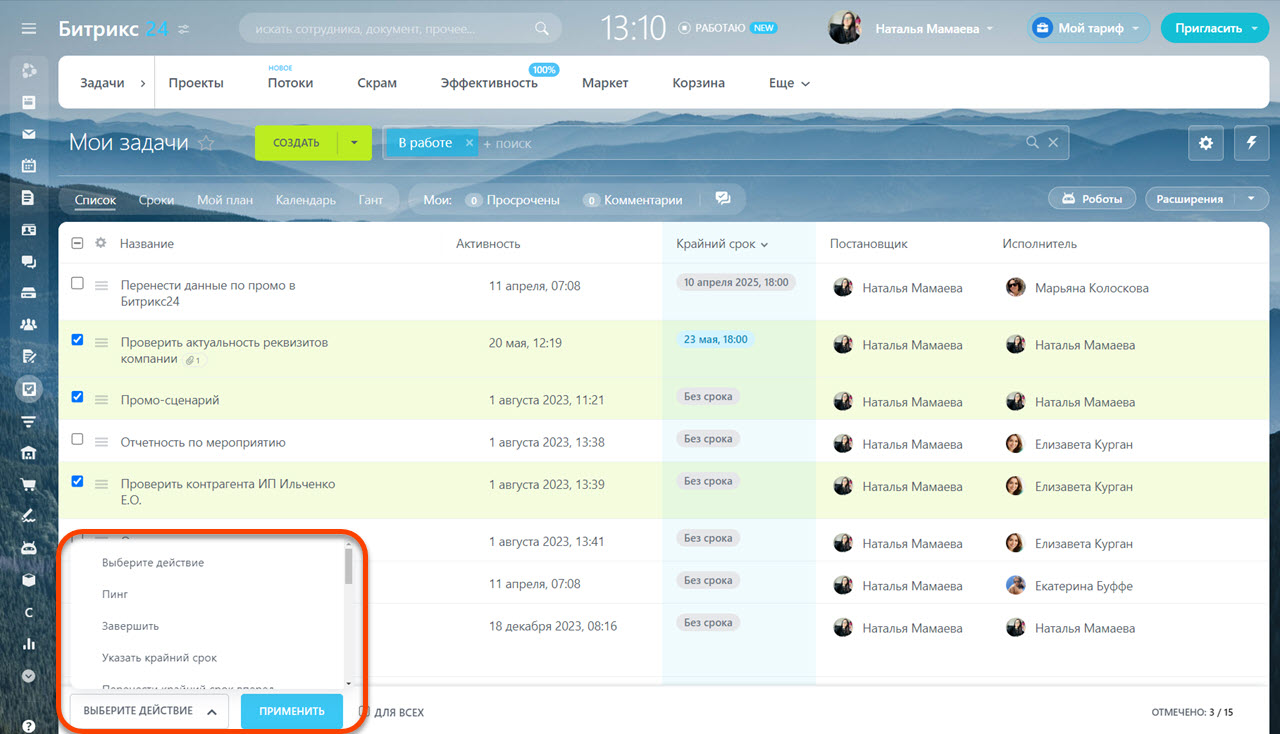Open the CRM funnel icon in sidebar
1280x734 pixels.
pyautogui.click(x=29, y=421)
